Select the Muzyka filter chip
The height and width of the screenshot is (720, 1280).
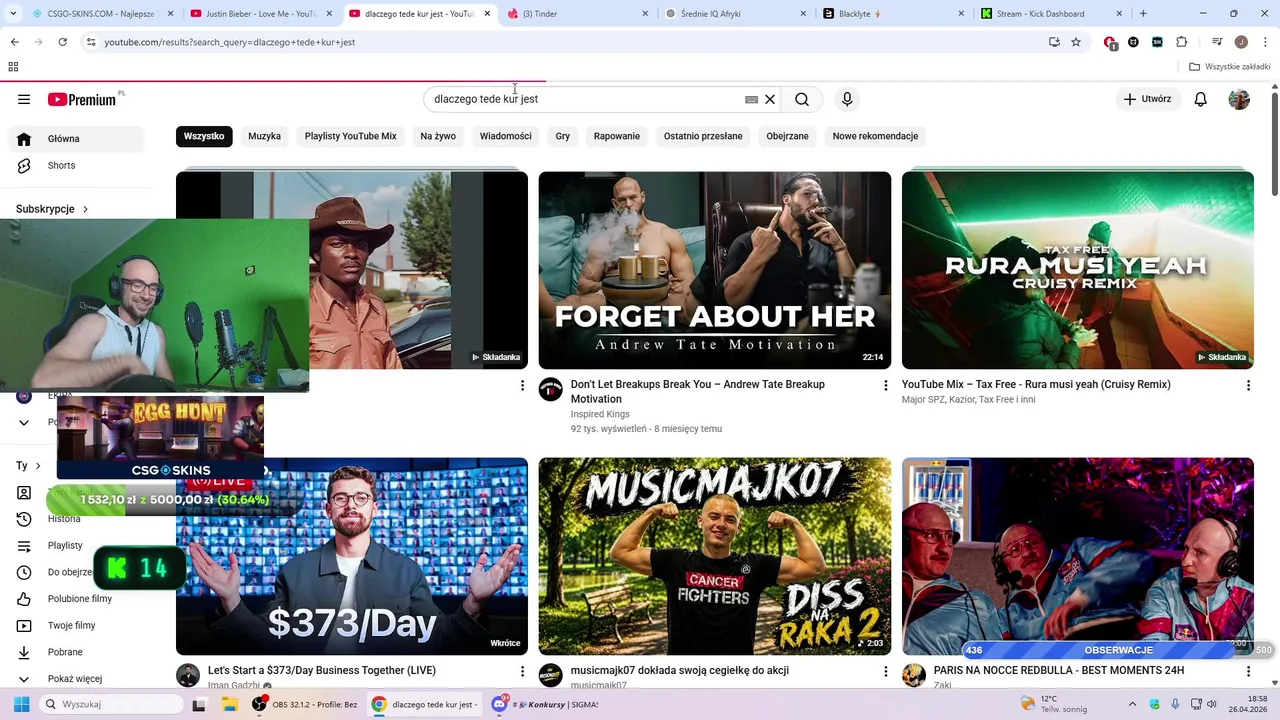(264, 136)
